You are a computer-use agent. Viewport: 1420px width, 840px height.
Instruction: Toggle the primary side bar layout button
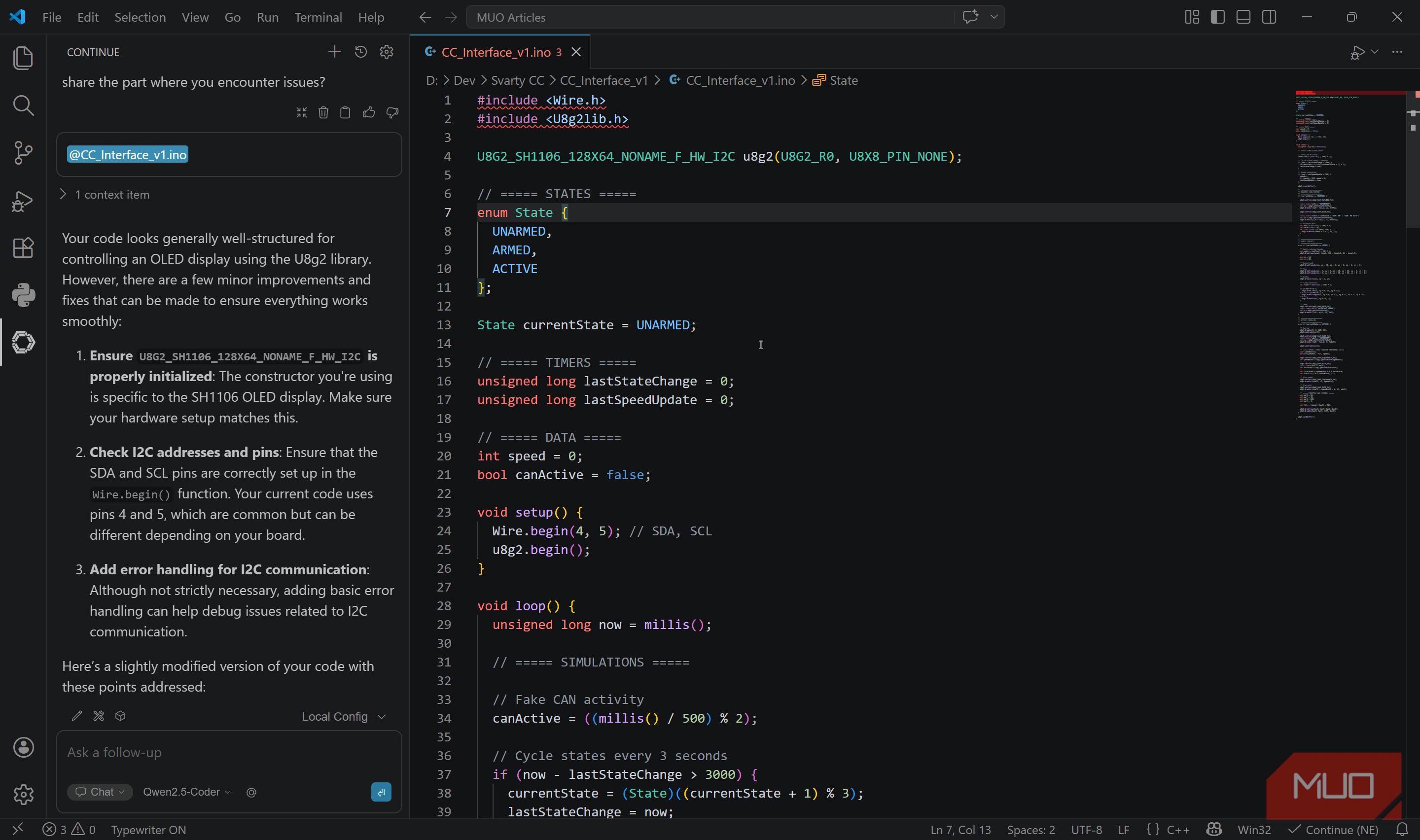(1217, 17)
